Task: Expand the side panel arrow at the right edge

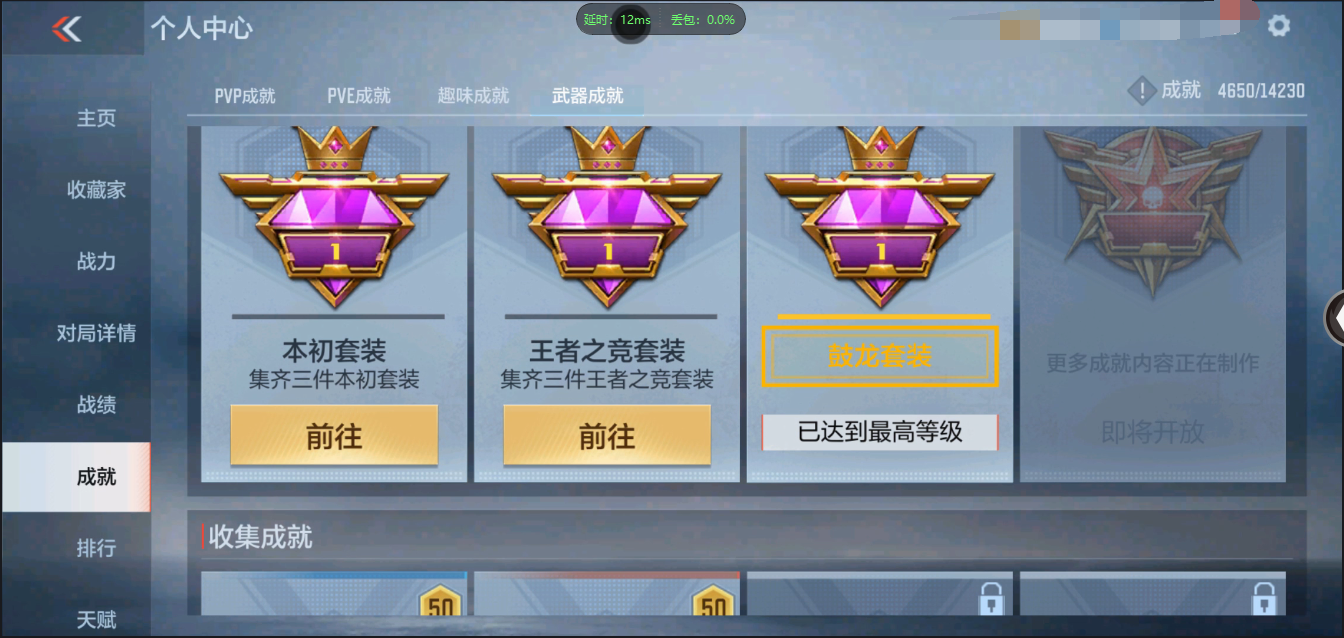Action: click(1335, 317)
